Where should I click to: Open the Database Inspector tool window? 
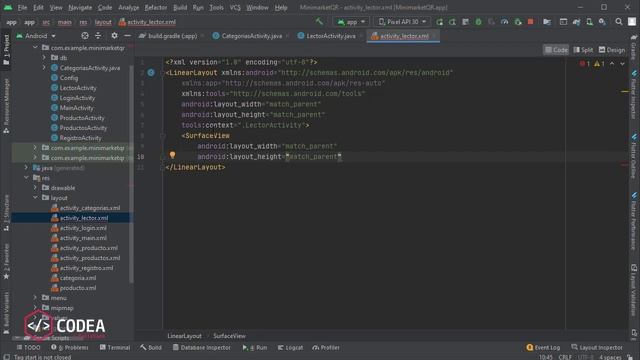(202, 347)
